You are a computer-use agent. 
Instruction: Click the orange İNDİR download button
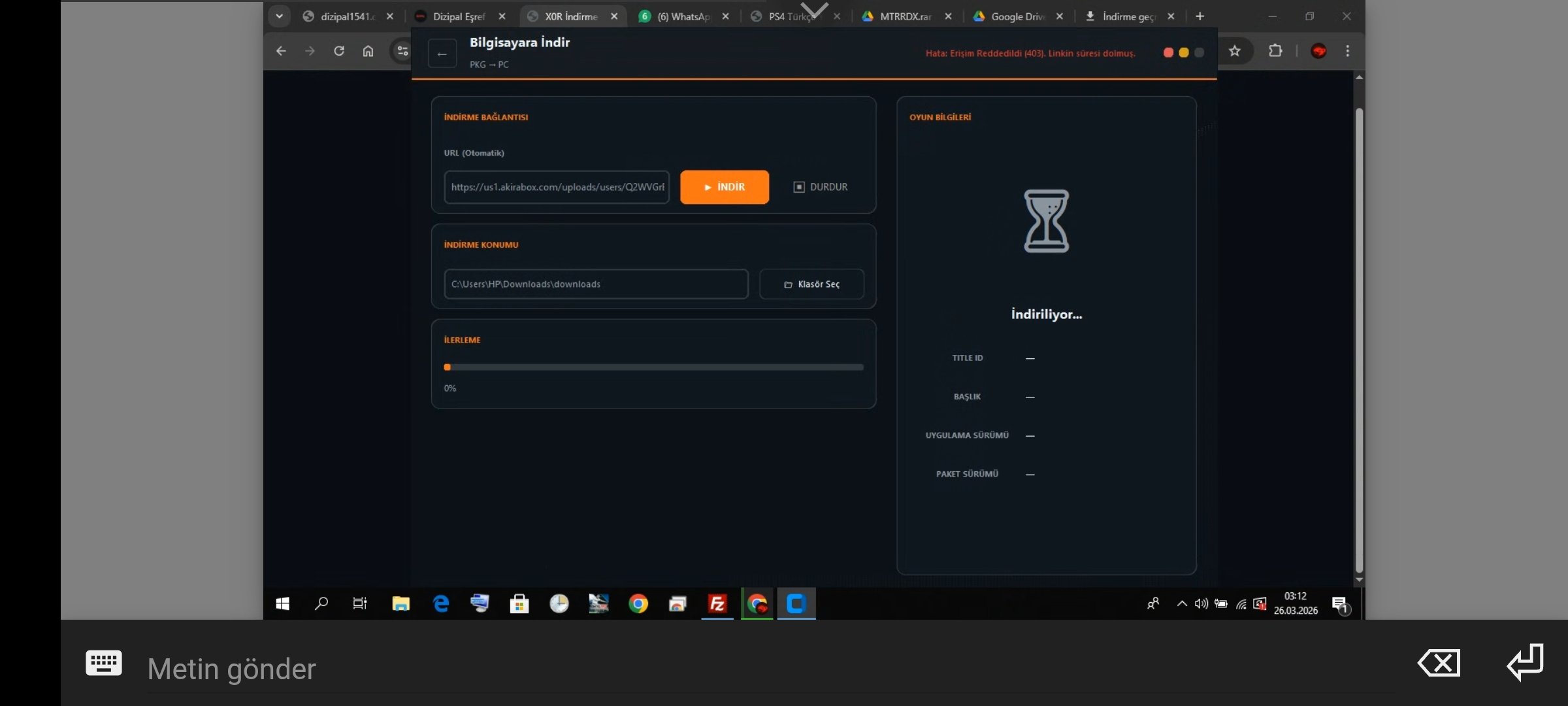724,187
